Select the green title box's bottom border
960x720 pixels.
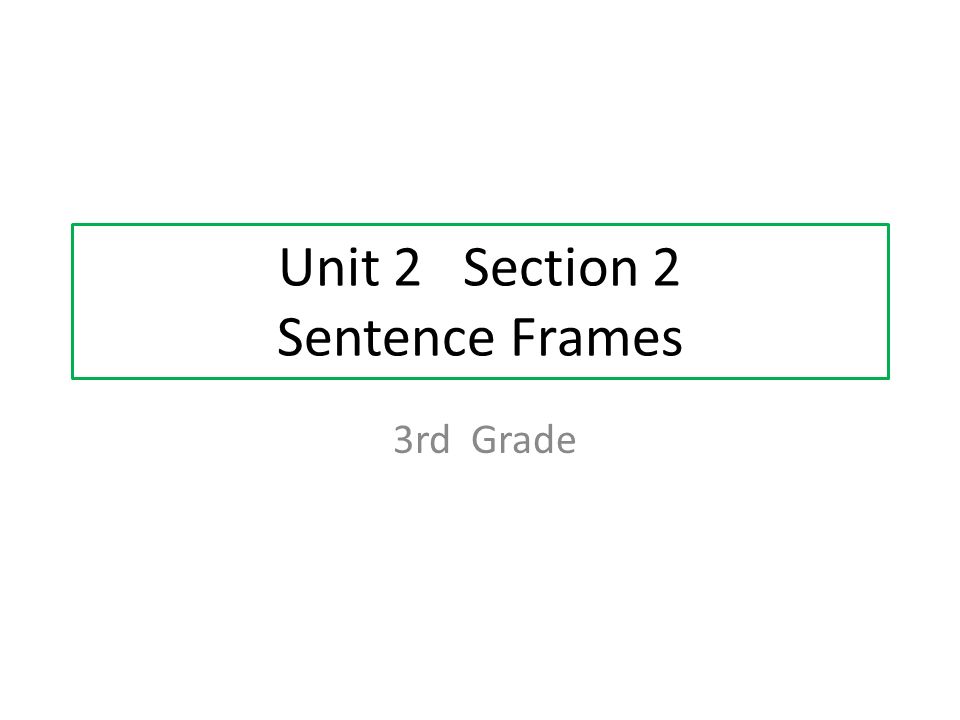[x=480, y=378]
